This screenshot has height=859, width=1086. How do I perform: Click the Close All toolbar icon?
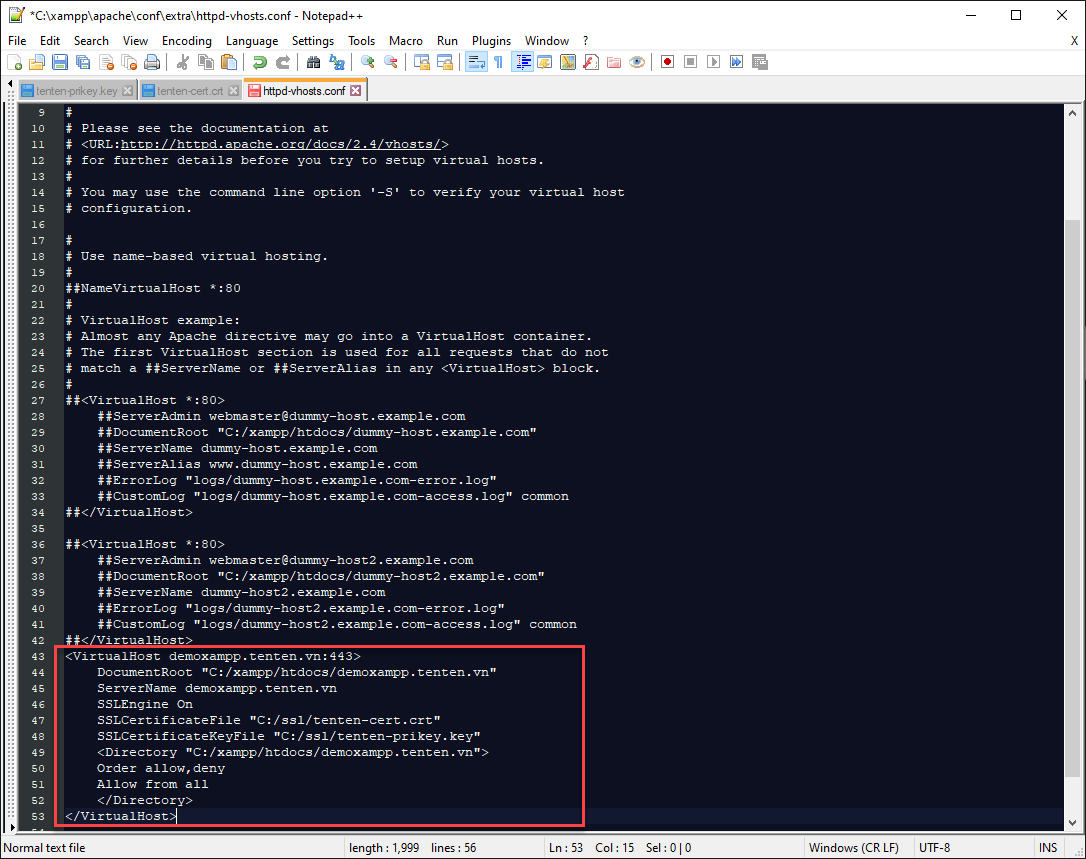click(129, 62)
